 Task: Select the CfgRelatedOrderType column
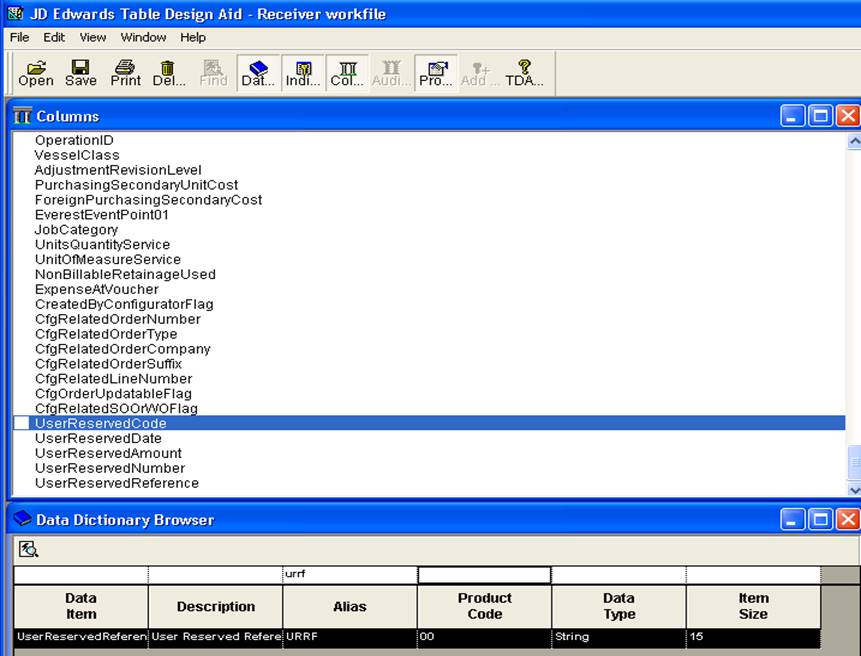click(106, 334)
